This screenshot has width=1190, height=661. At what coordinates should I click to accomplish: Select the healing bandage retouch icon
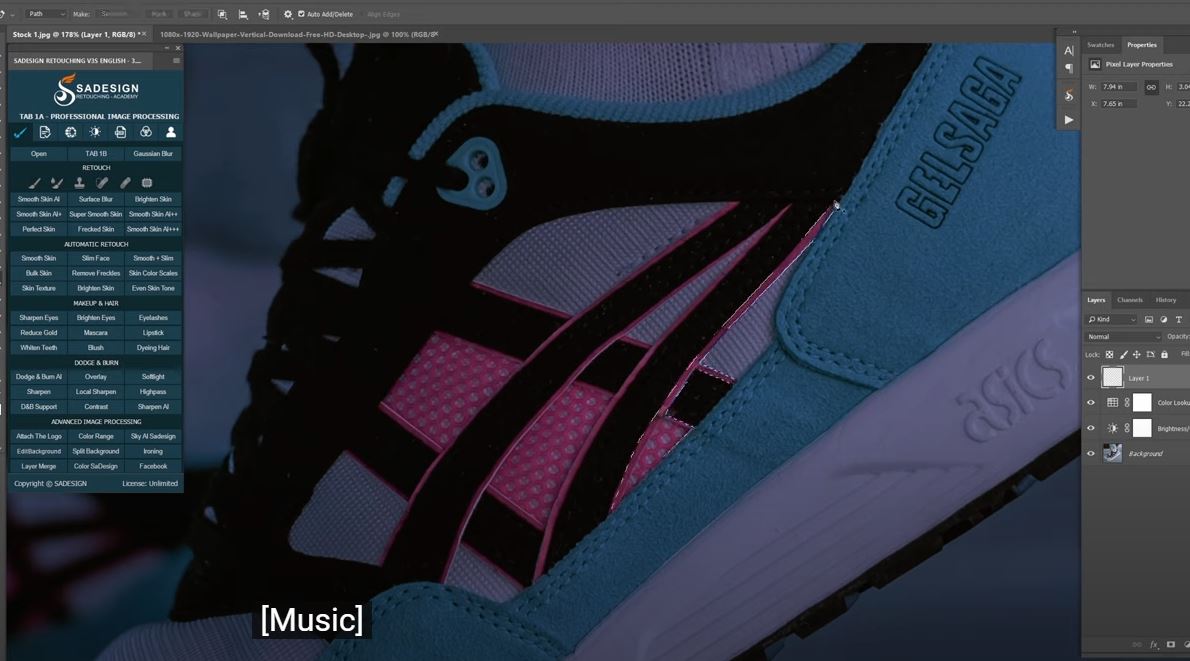(125, 183)
